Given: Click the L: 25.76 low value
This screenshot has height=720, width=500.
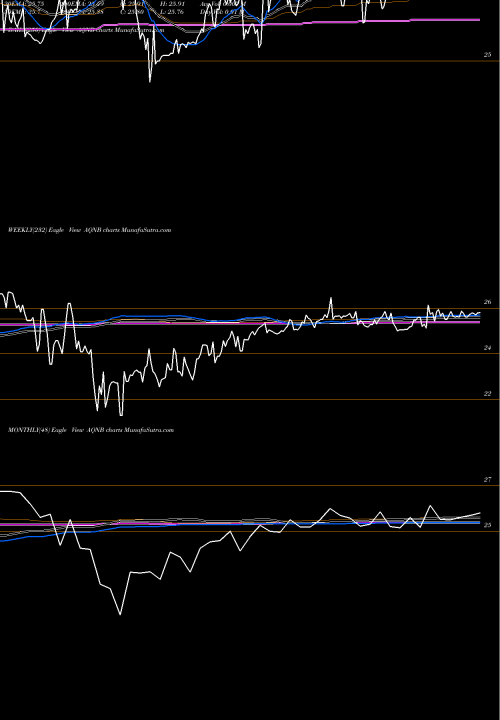Looking at the screenshot, I should coord(172,12).
